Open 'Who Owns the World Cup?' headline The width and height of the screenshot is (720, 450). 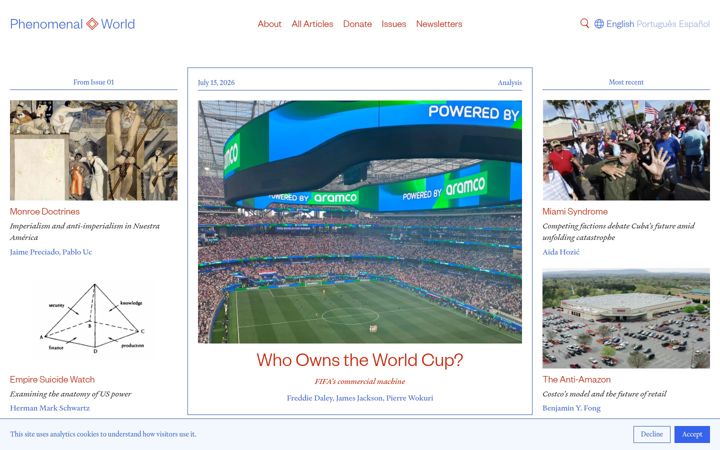tap(360, 360)
